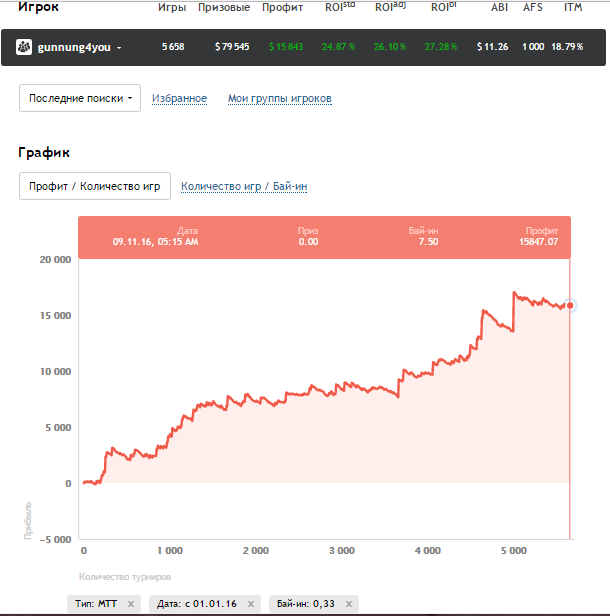Switch to 'Профит / Количество игр' tab
The image size is (610, 616).
(95, 186)
